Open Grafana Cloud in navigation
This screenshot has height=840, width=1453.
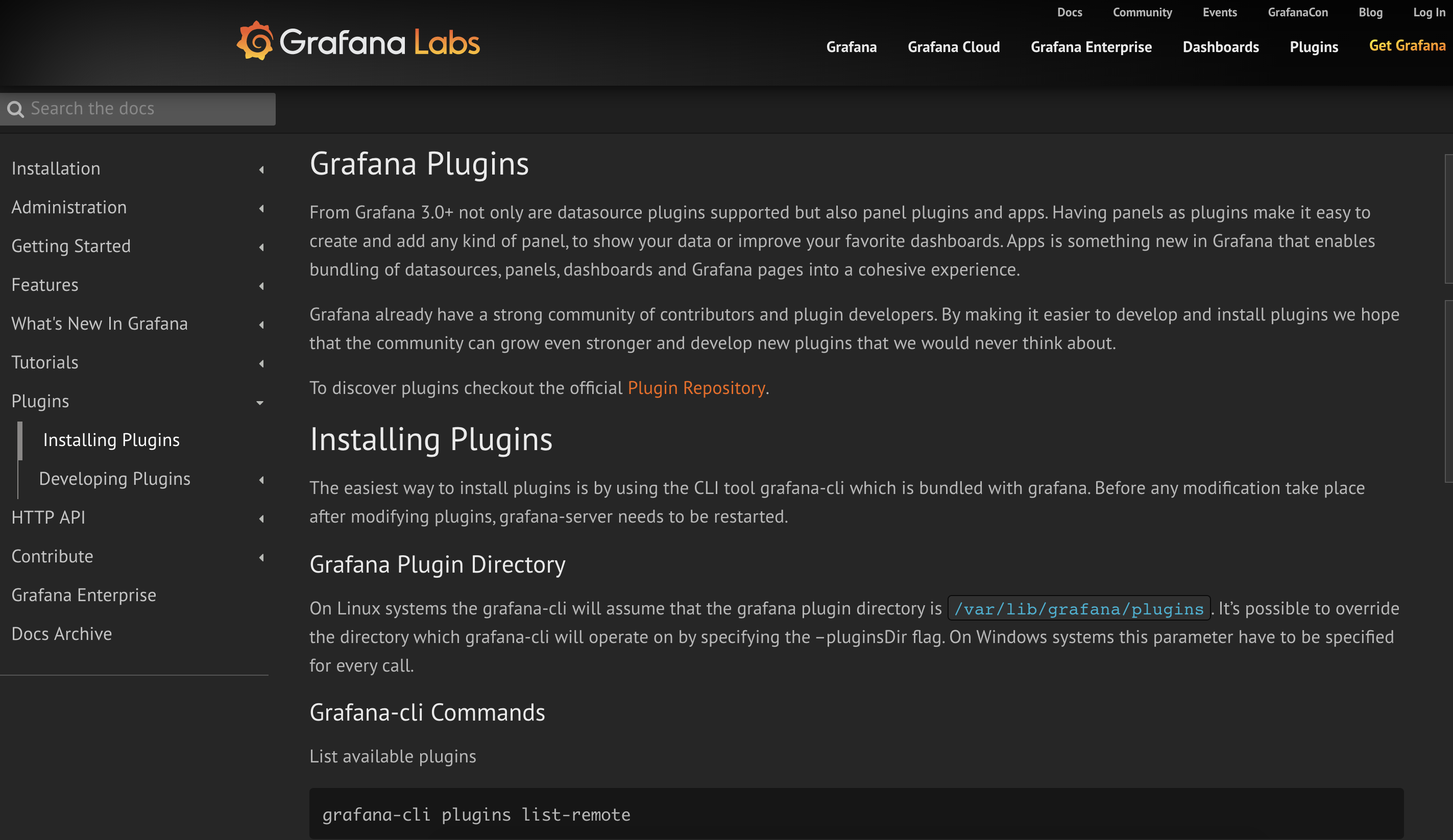pyautogui.click(x=954, y=47)
